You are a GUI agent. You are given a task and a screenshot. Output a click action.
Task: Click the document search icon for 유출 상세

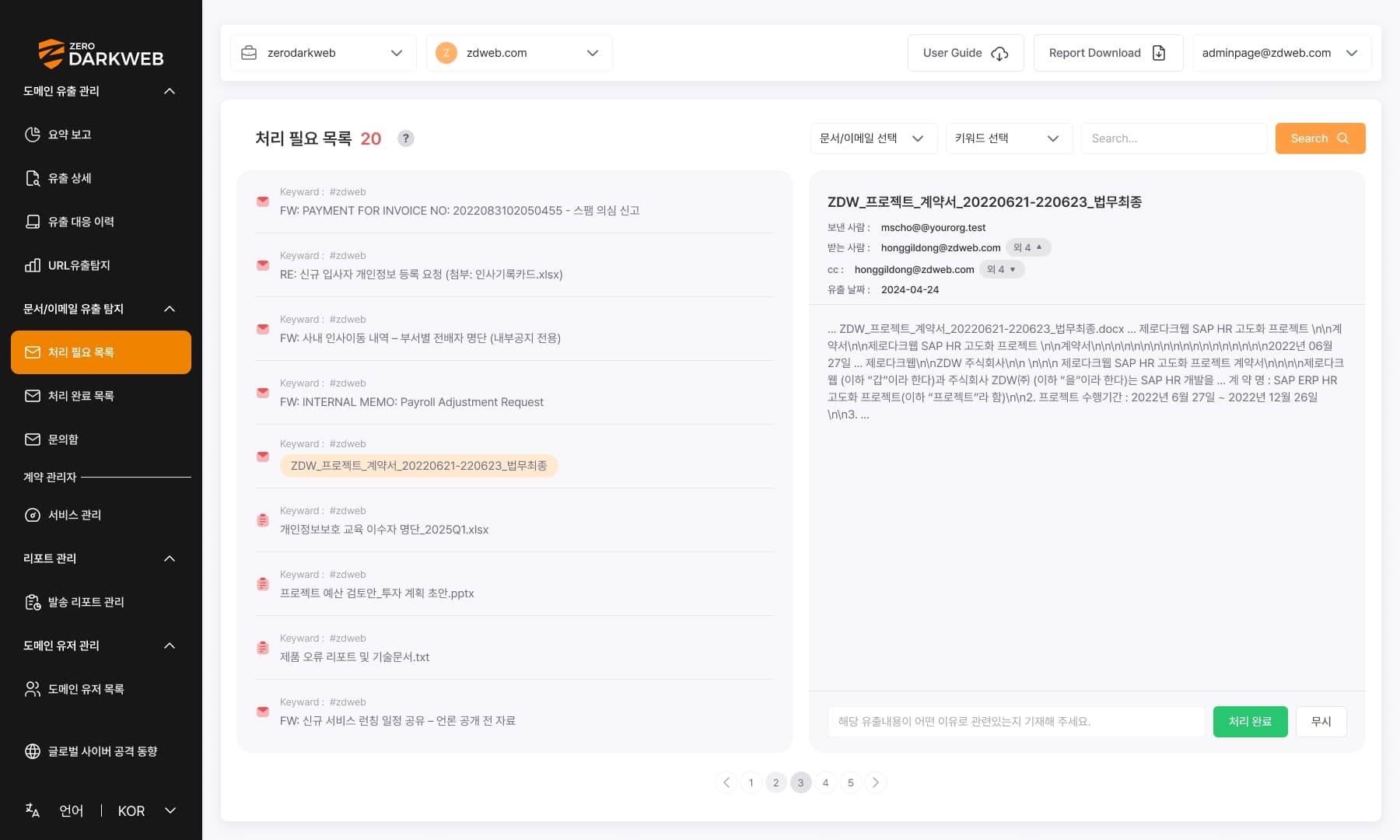pos(33,178)
